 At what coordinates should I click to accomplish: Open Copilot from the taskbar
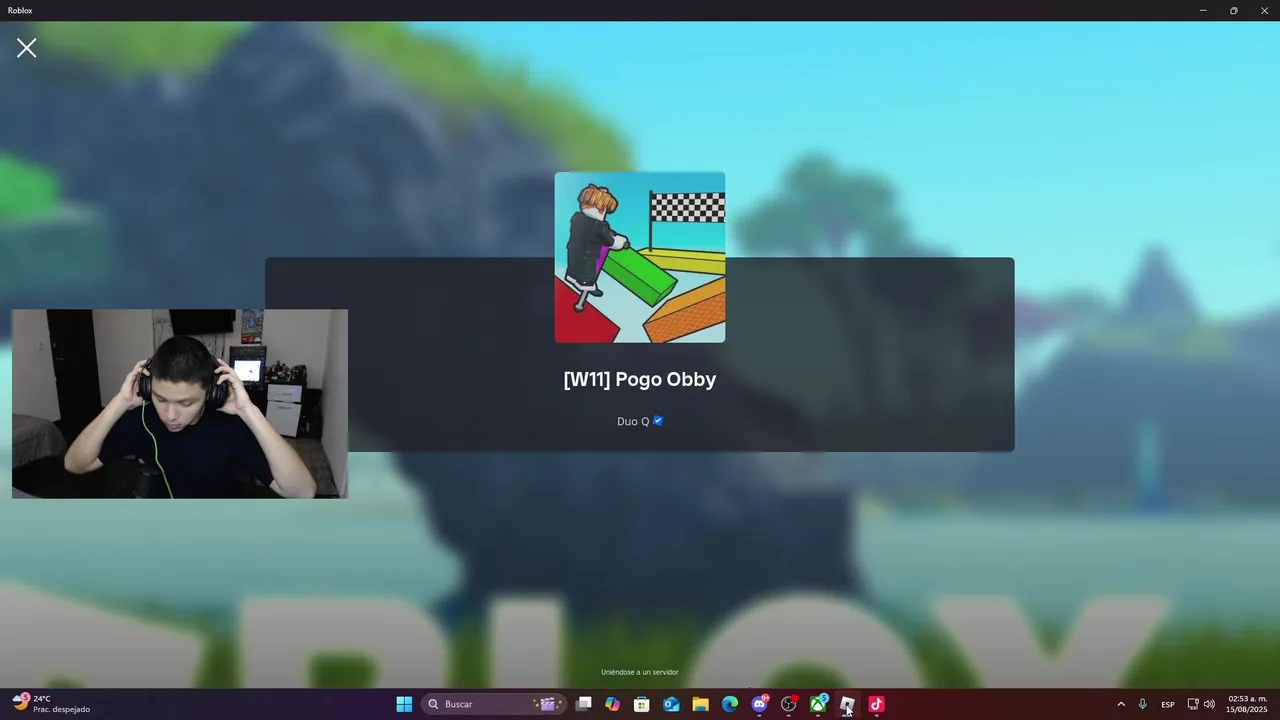[x=613, y=704]
